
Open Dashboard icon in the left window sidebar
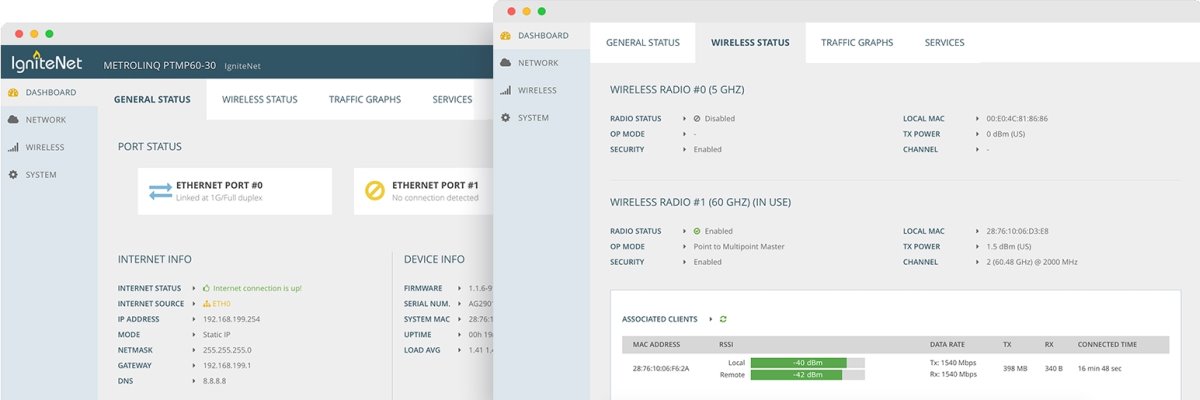tap(13, 92)
